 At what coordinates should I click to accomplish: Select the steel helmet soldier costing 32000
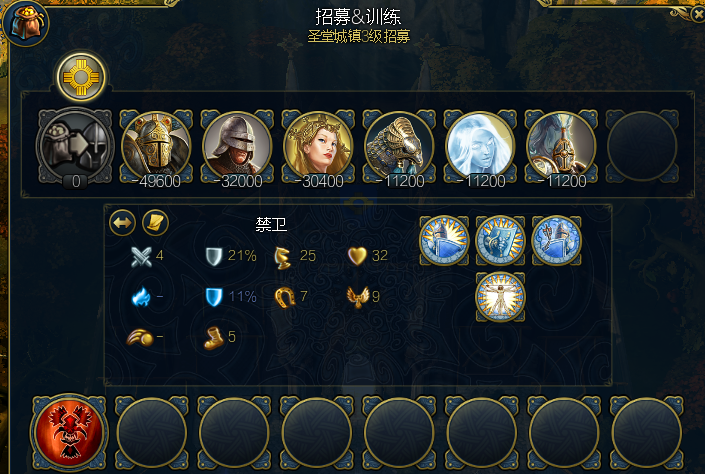(237, 147)
